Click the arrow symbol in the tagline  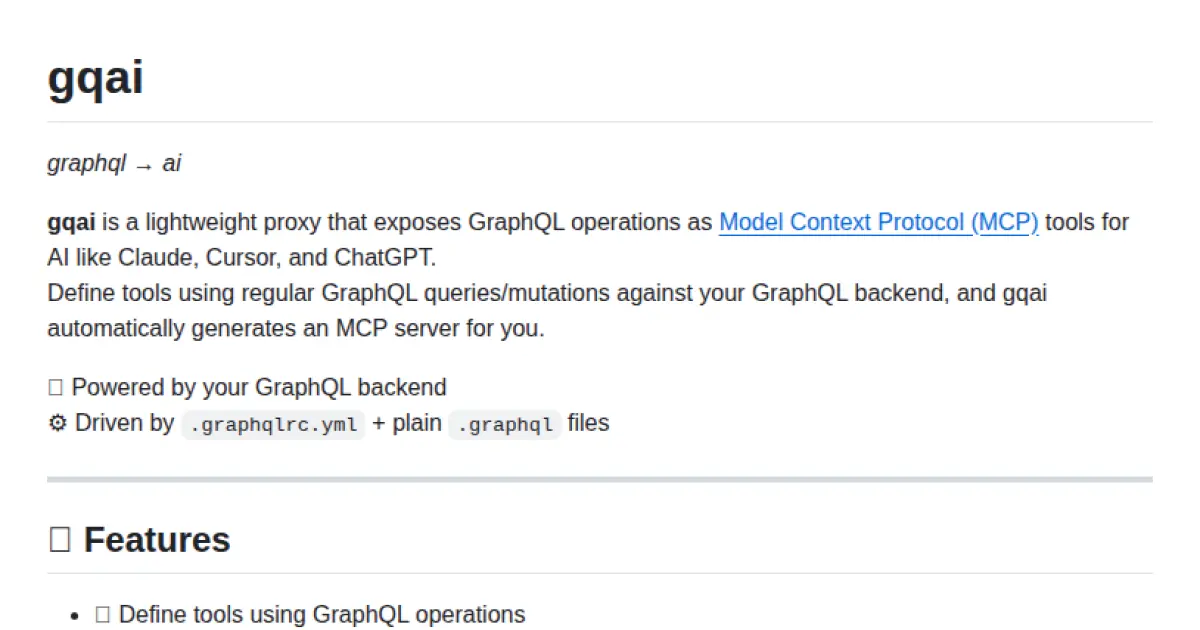click(x=144, y=165)
